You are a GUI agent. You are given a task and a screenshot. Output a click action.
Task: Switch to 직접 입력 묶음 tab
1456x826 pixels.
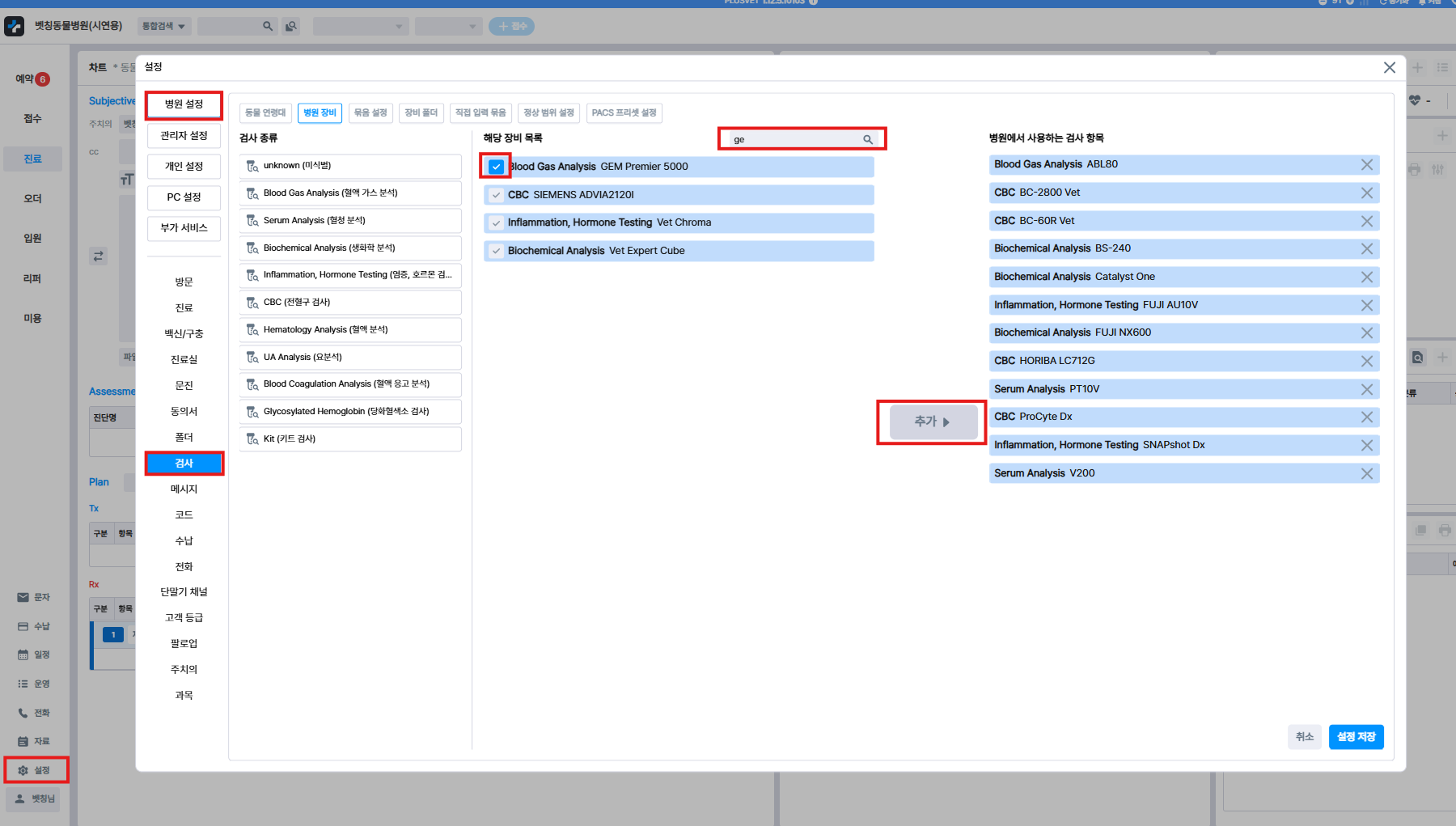coord(480,112)
